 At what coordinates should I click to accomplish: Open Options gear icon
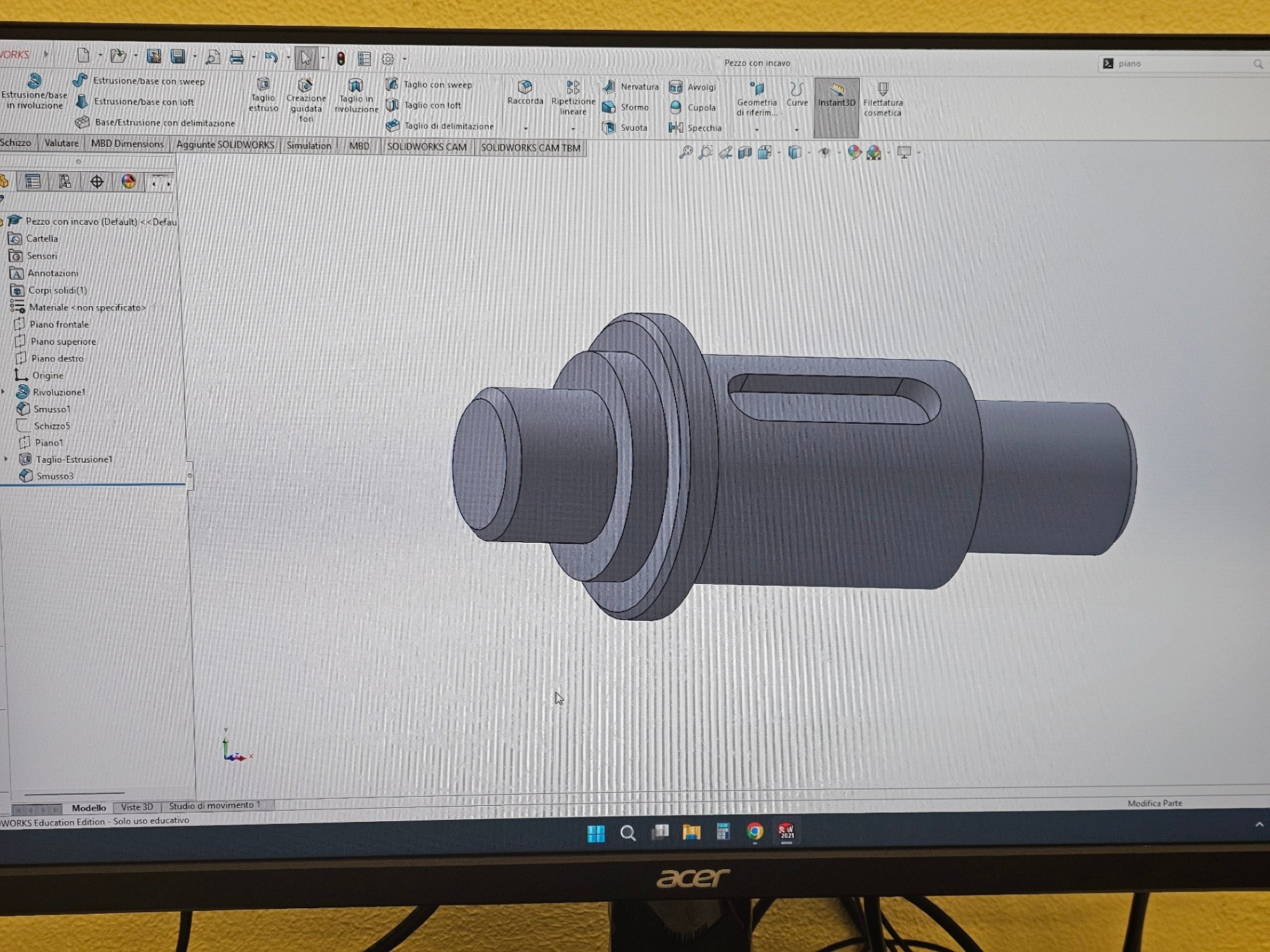pyautogui.click(x=388, y=60)
